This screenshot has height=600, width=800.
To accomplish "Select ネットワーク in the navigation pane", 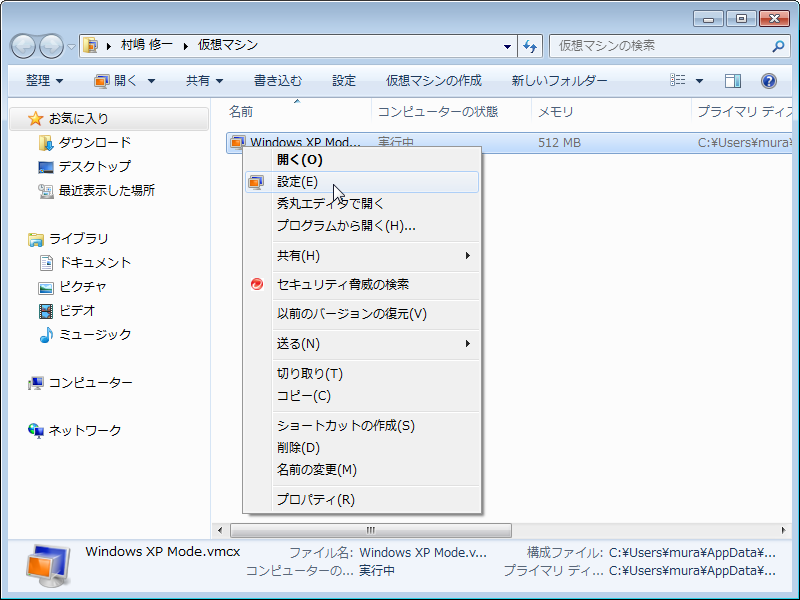I will pyautogui.click(x=85, y=431).
